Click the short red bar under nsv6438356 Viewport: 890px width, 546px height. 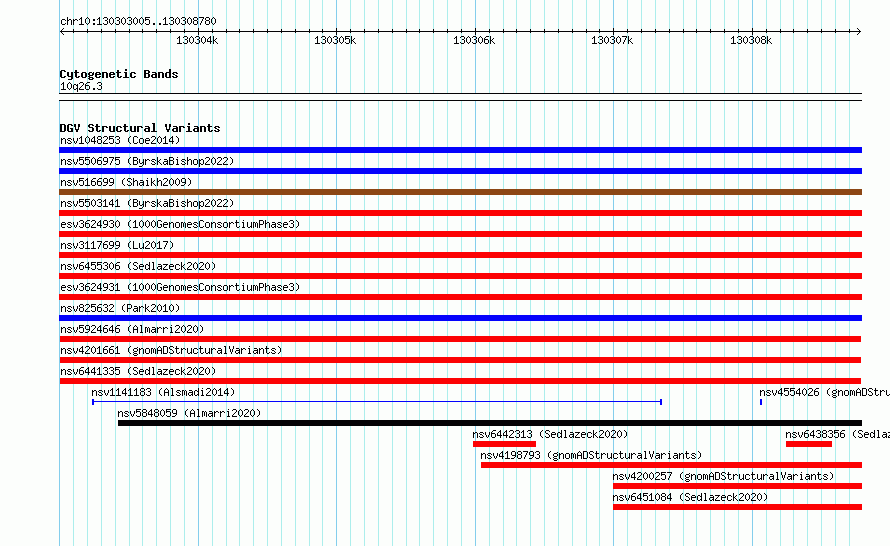pos(809,444)
